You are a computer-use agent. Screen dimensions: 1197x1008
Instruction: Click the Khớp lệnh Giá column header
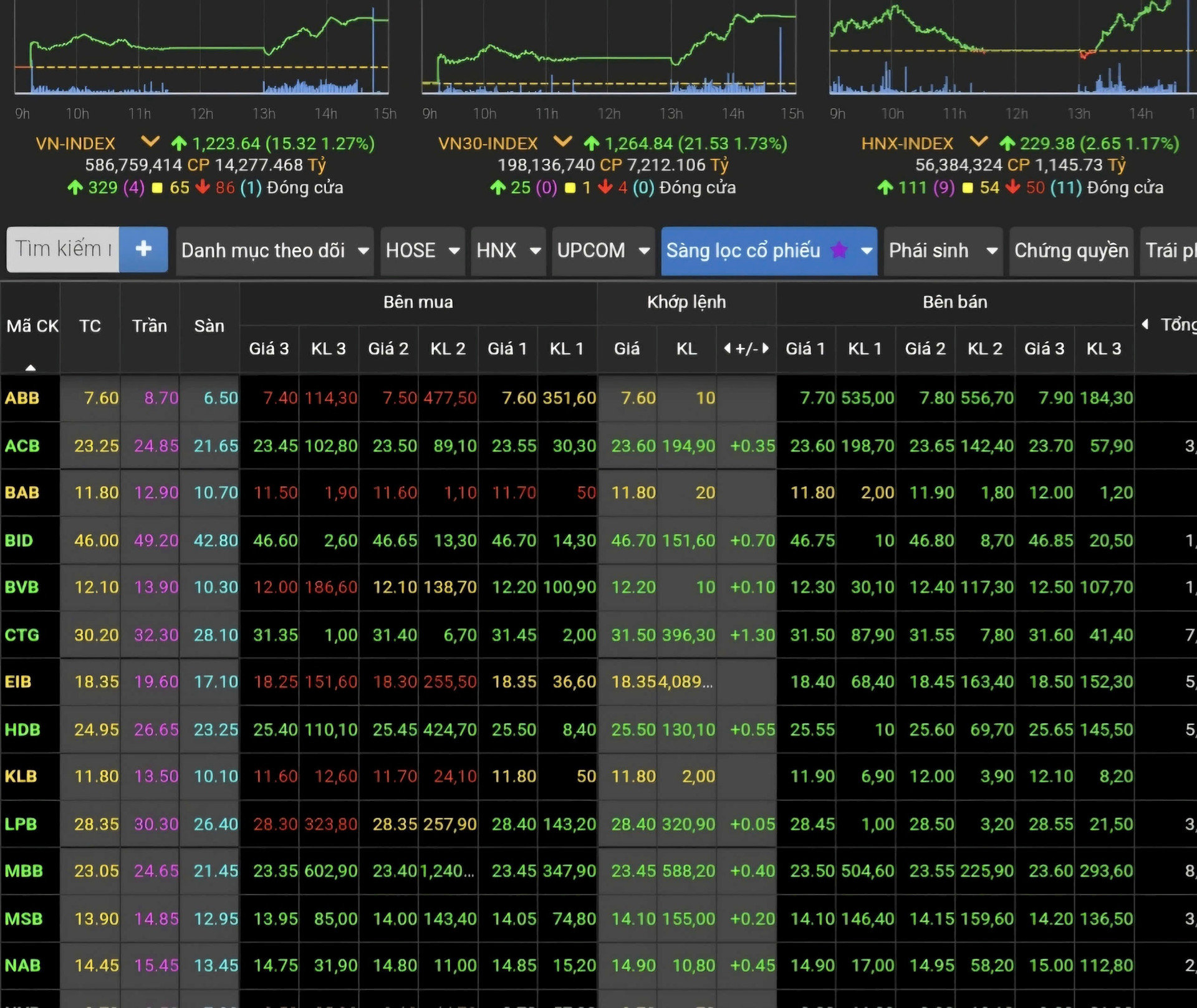click(627, 348)
